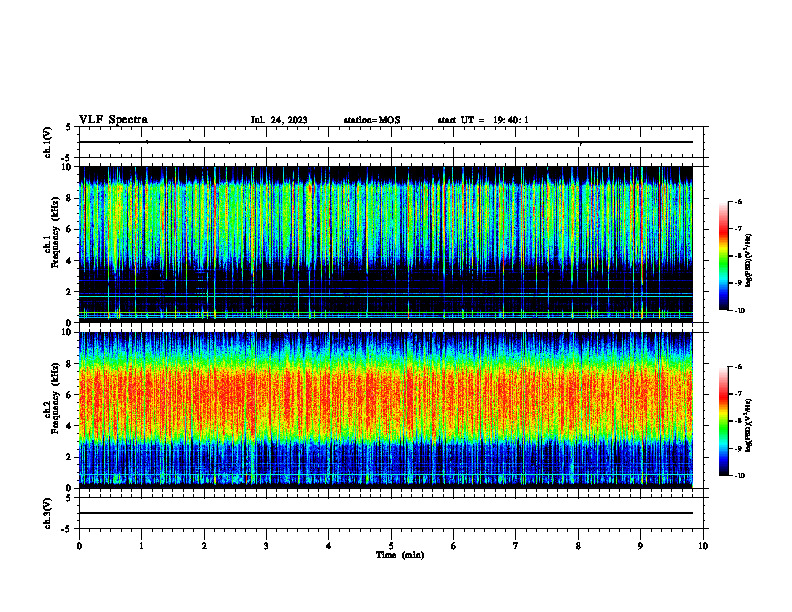The width and height of the screenshot is (792, 612).
Task: Click the "0" time axis tick label
Action: (79, 546)
